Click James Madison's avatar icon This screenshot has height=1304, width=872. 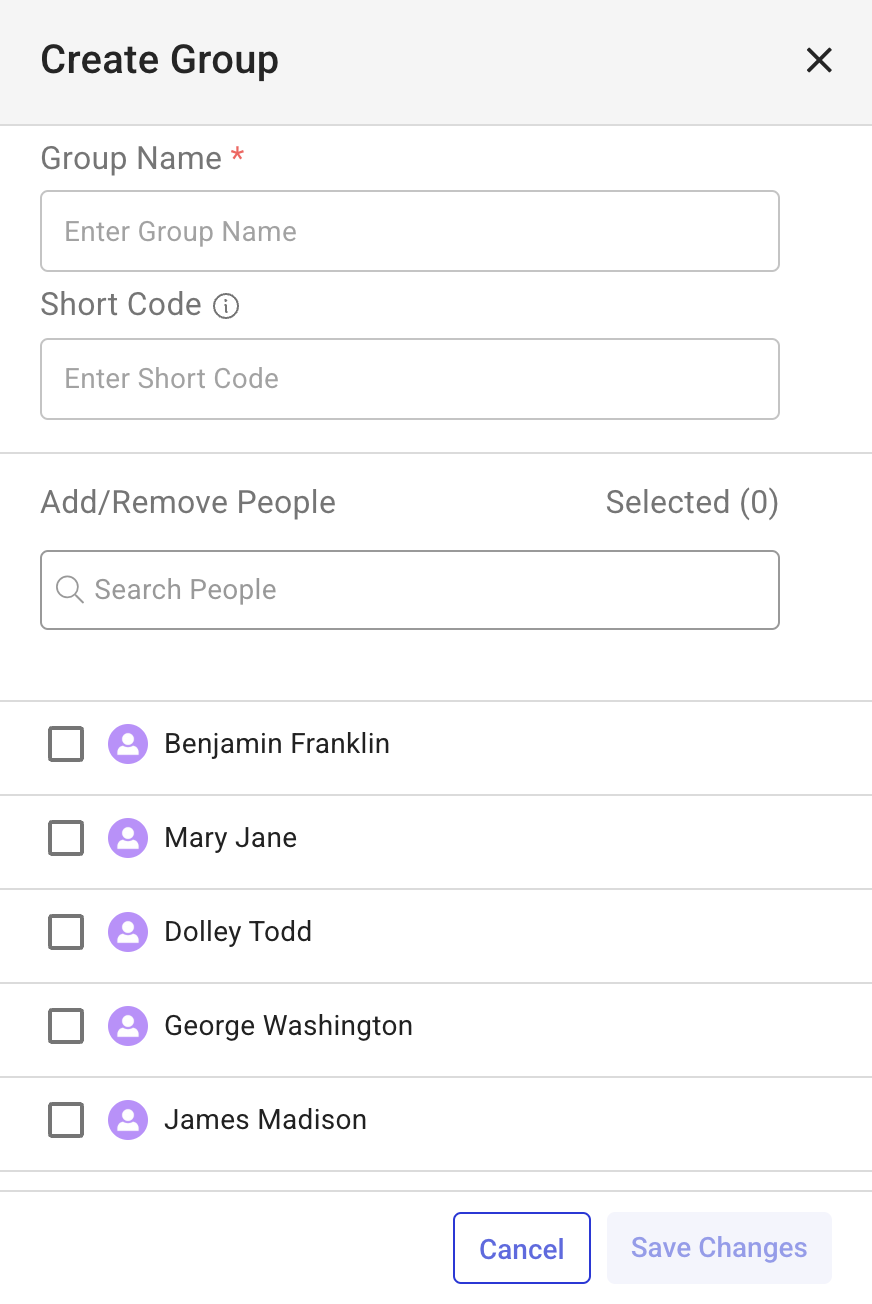[128, 1120]
